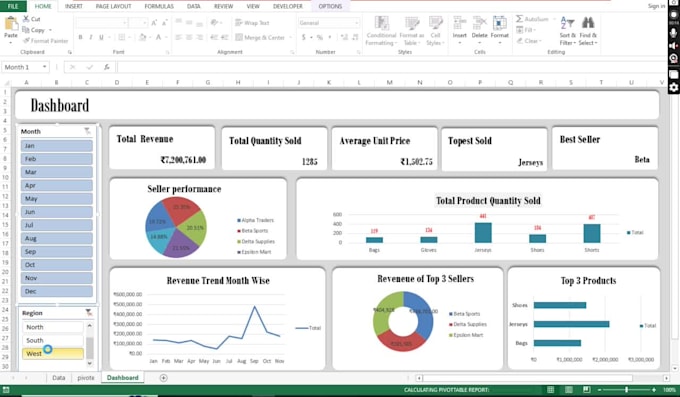Click the Merge & Center button
The width and height of the screenshot is (680, 397).
[x=260, y=37]
